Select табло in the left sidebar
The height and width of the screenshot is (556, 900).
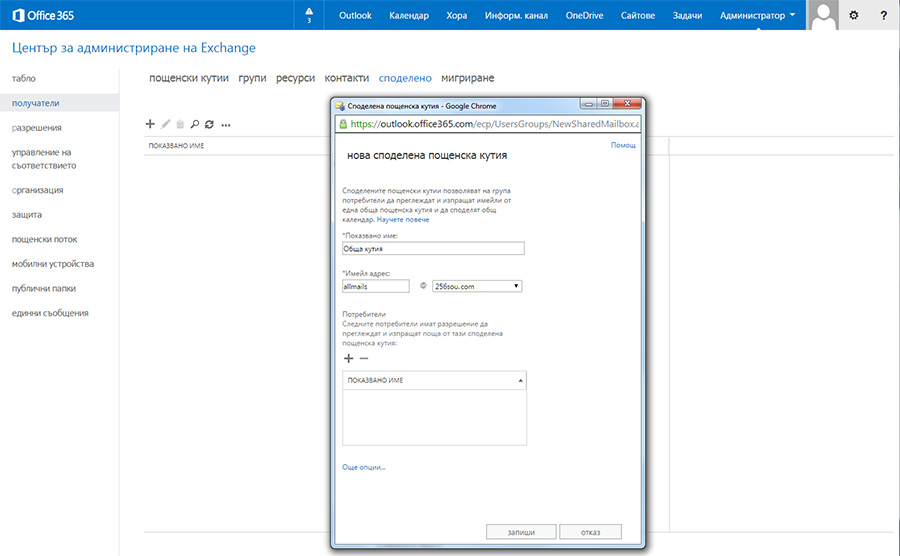(24, 79)
